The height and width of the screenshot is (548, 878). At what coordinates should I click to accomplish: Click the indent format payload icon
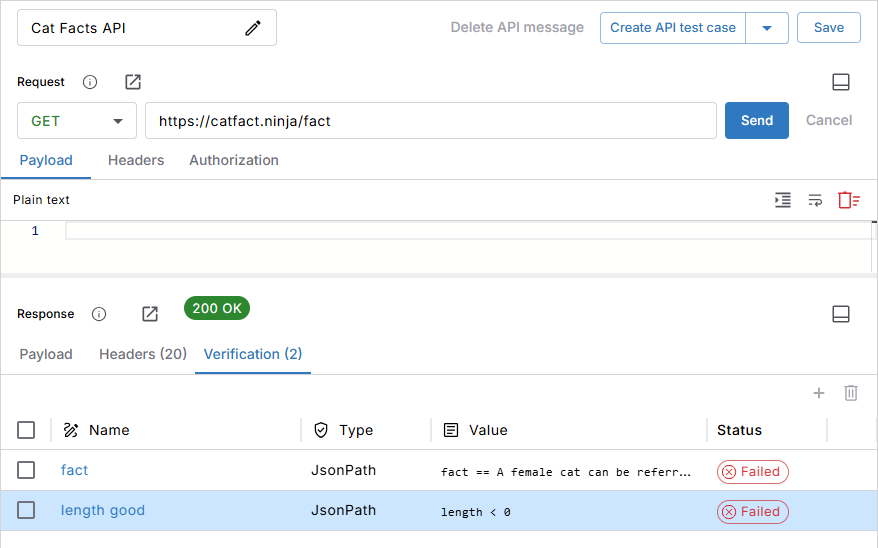click(x=783, y=200)
